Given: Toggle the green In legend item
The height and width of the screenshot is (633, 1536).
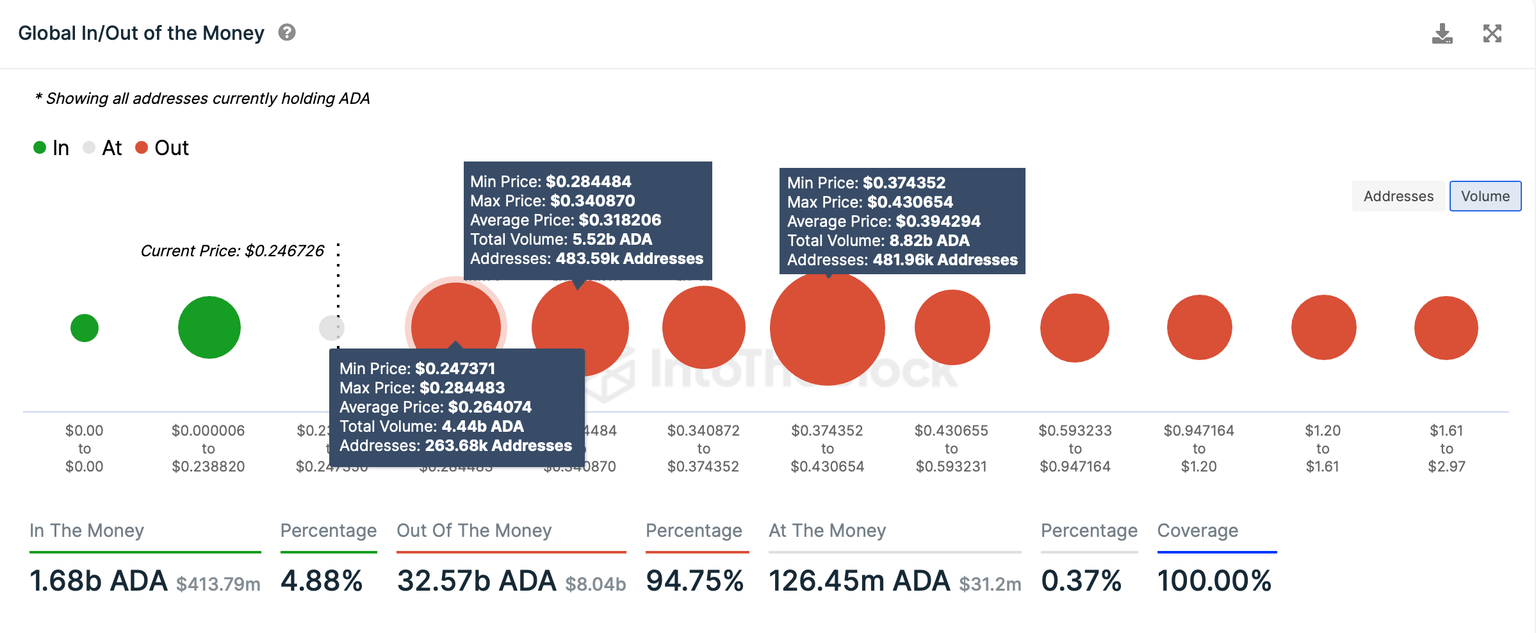Looking at the screenshot, I should pos(51,148).
